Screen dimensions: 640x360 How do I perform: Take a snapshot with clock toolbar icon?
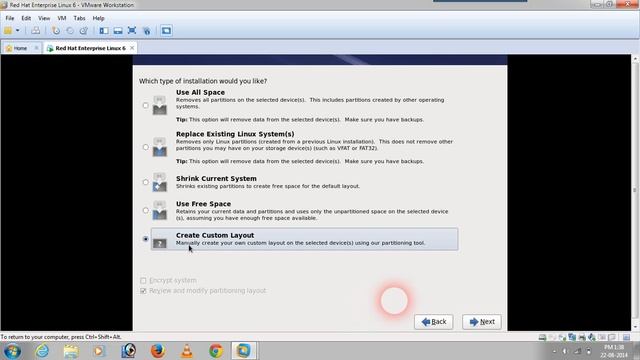(56, 31)
